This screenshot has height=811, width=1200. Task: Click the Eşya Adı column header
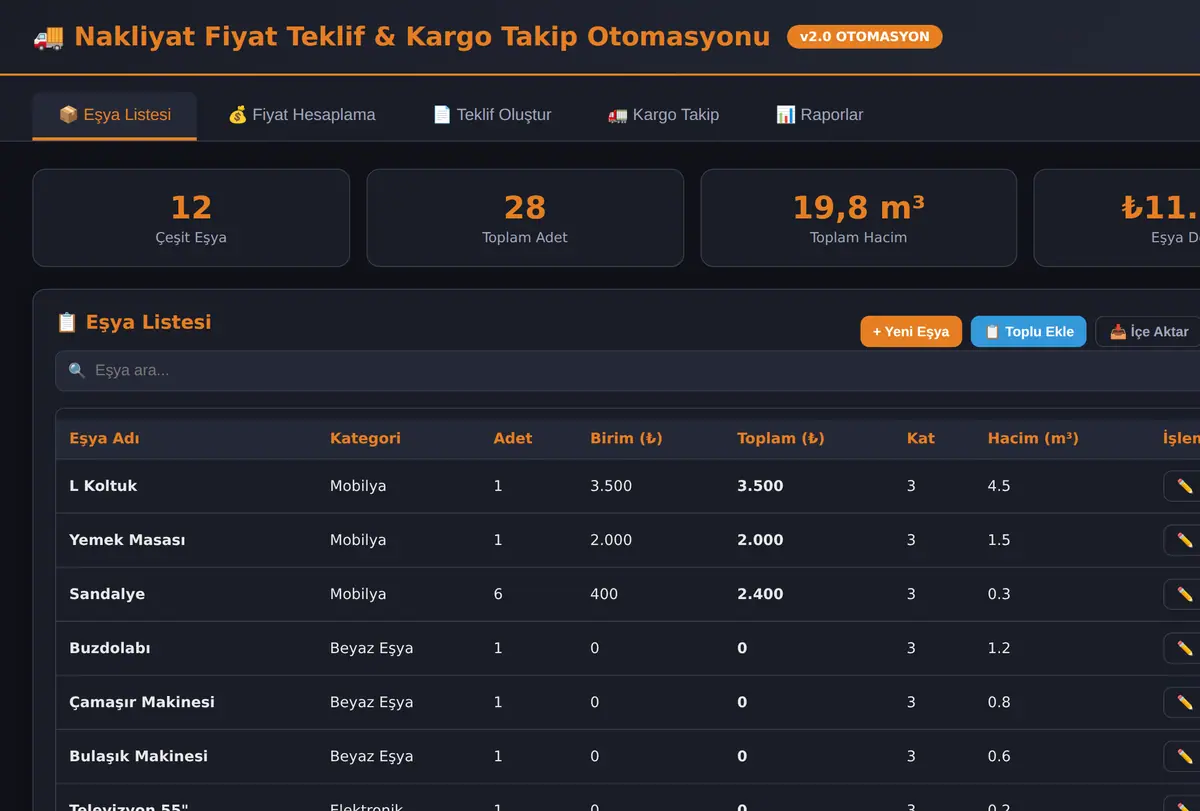coord(104,439)
